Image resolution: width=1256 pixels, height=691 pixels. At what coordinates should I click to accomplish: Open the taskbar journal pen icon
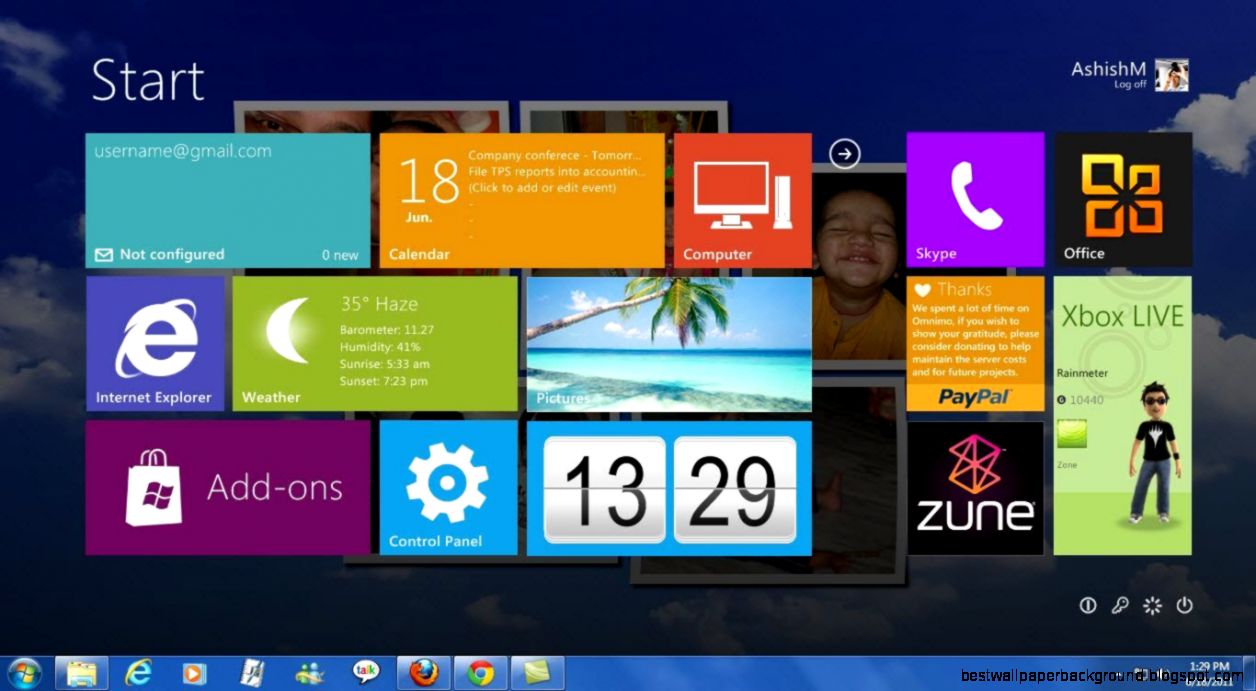253,673
